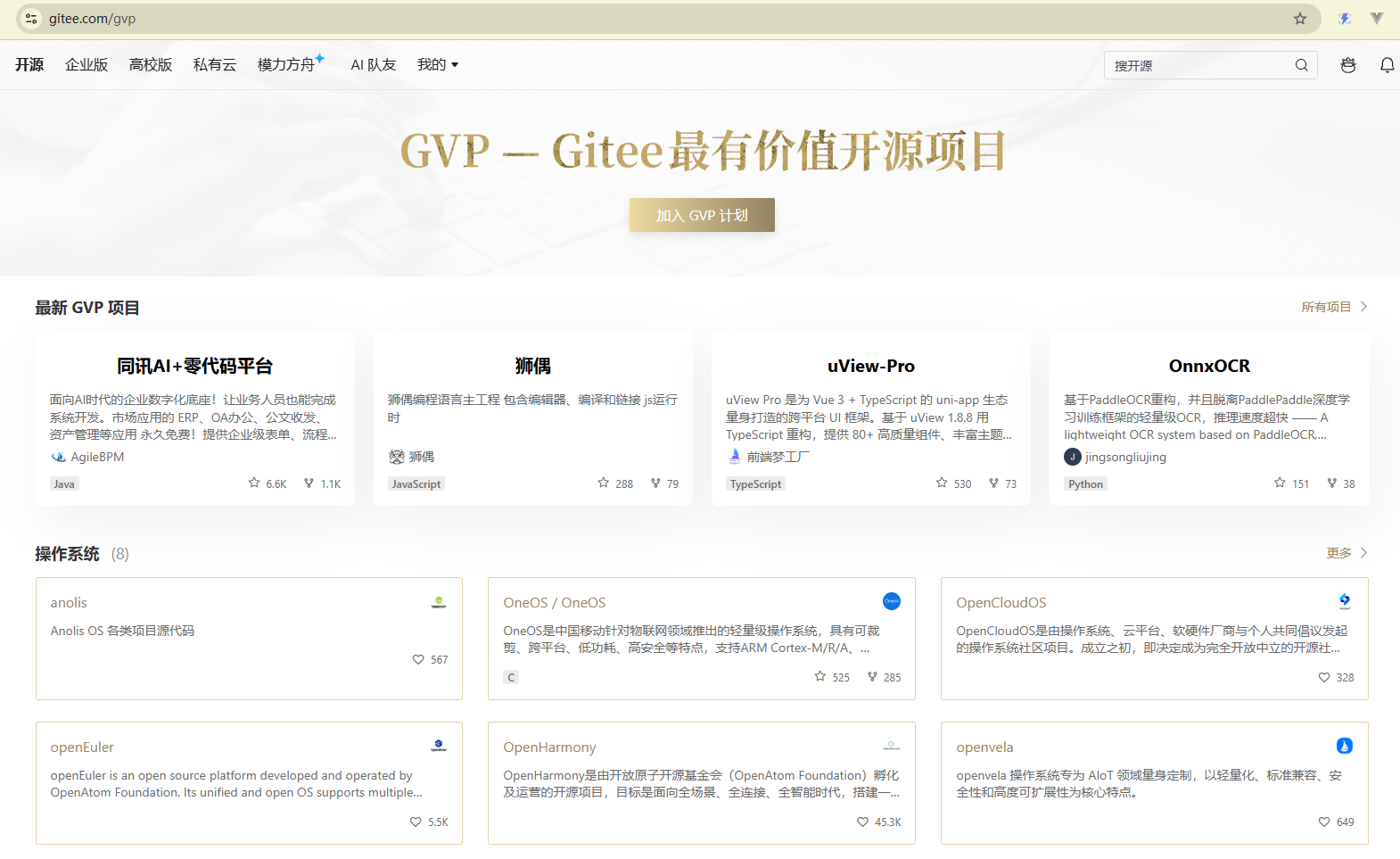
Task: Click the jingsongliujing author name
Action: point(1125,457)
